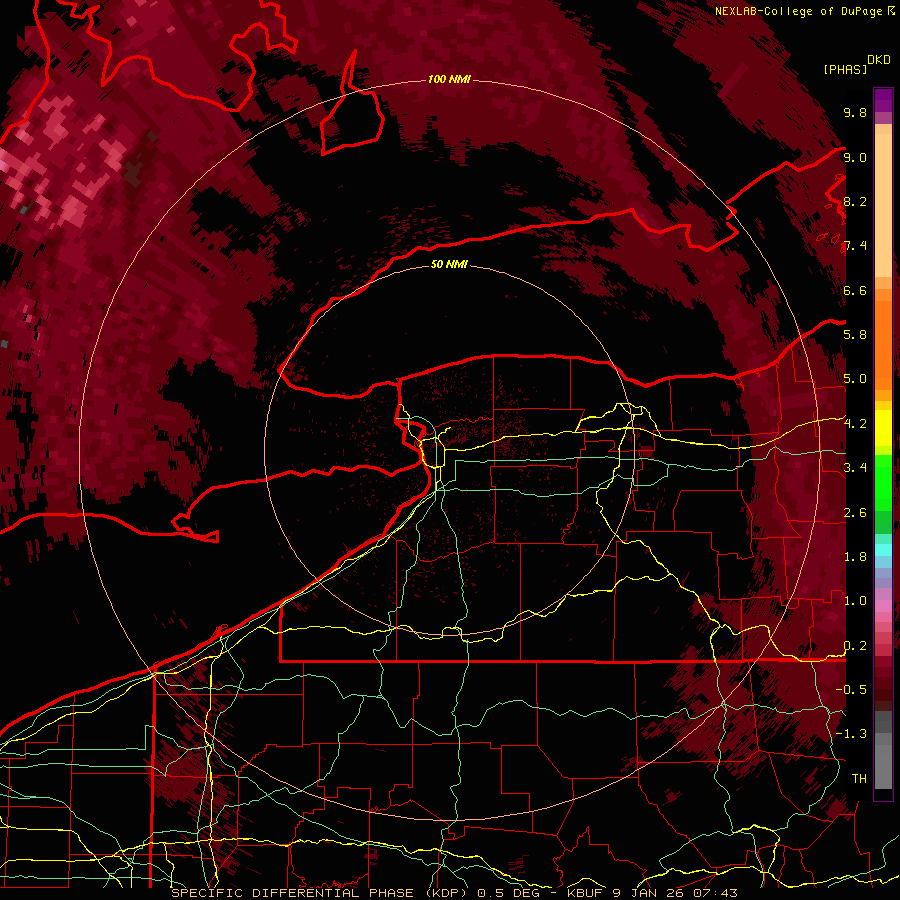Select the 8.2 legend value

[x=855, y=201]
